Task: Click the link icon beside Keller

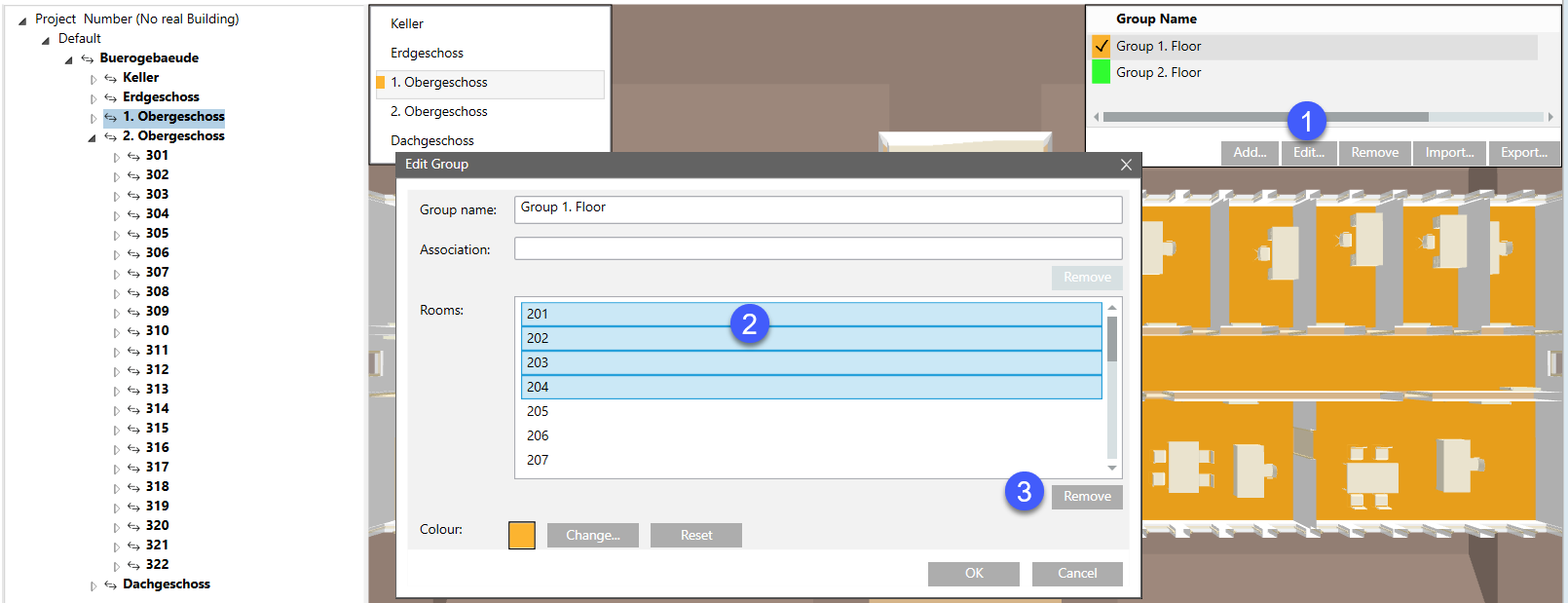Action: click(110, 78)
